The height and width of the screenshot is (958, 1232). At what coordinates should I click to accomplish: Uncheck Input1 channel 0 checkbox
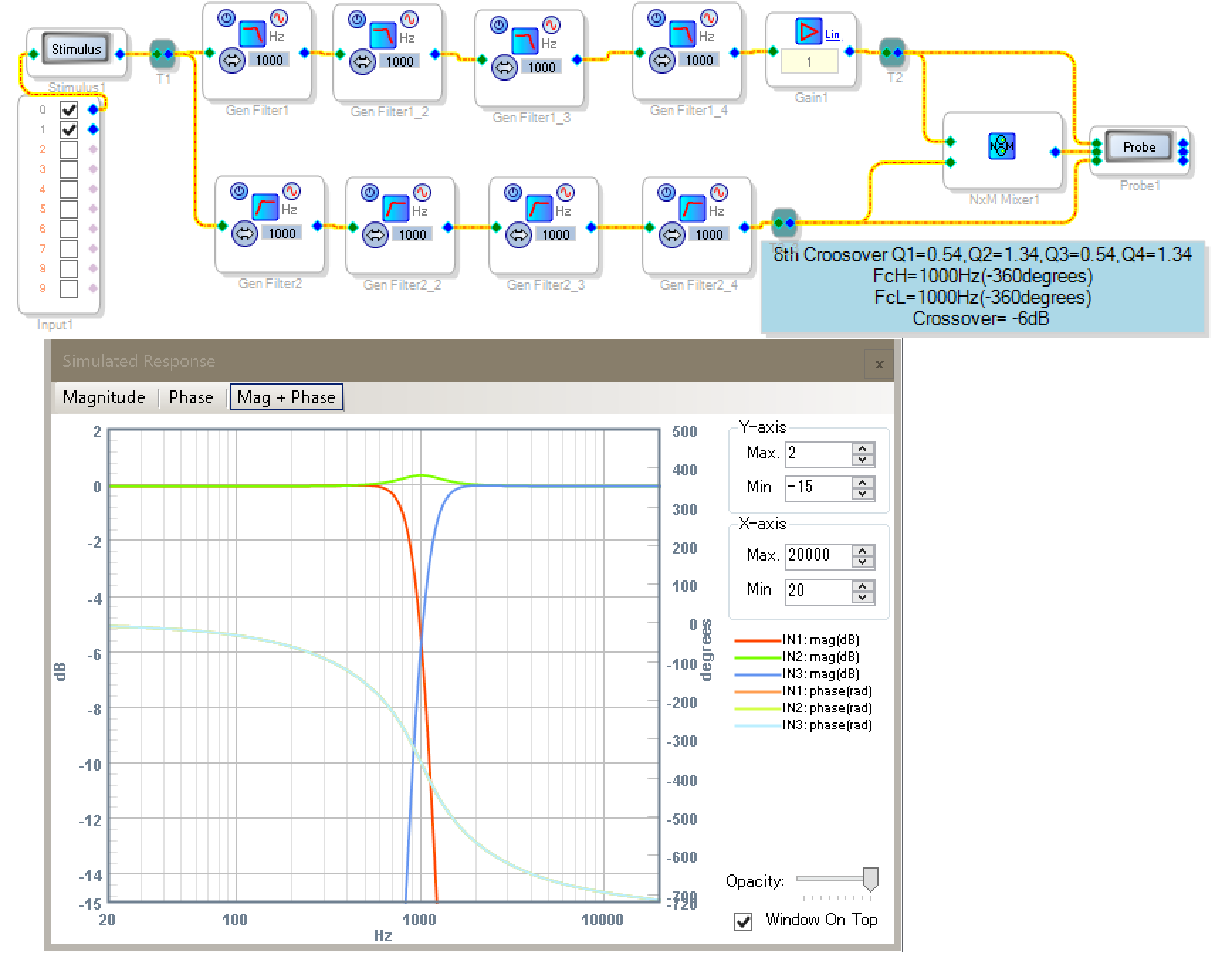coord(69,109)
